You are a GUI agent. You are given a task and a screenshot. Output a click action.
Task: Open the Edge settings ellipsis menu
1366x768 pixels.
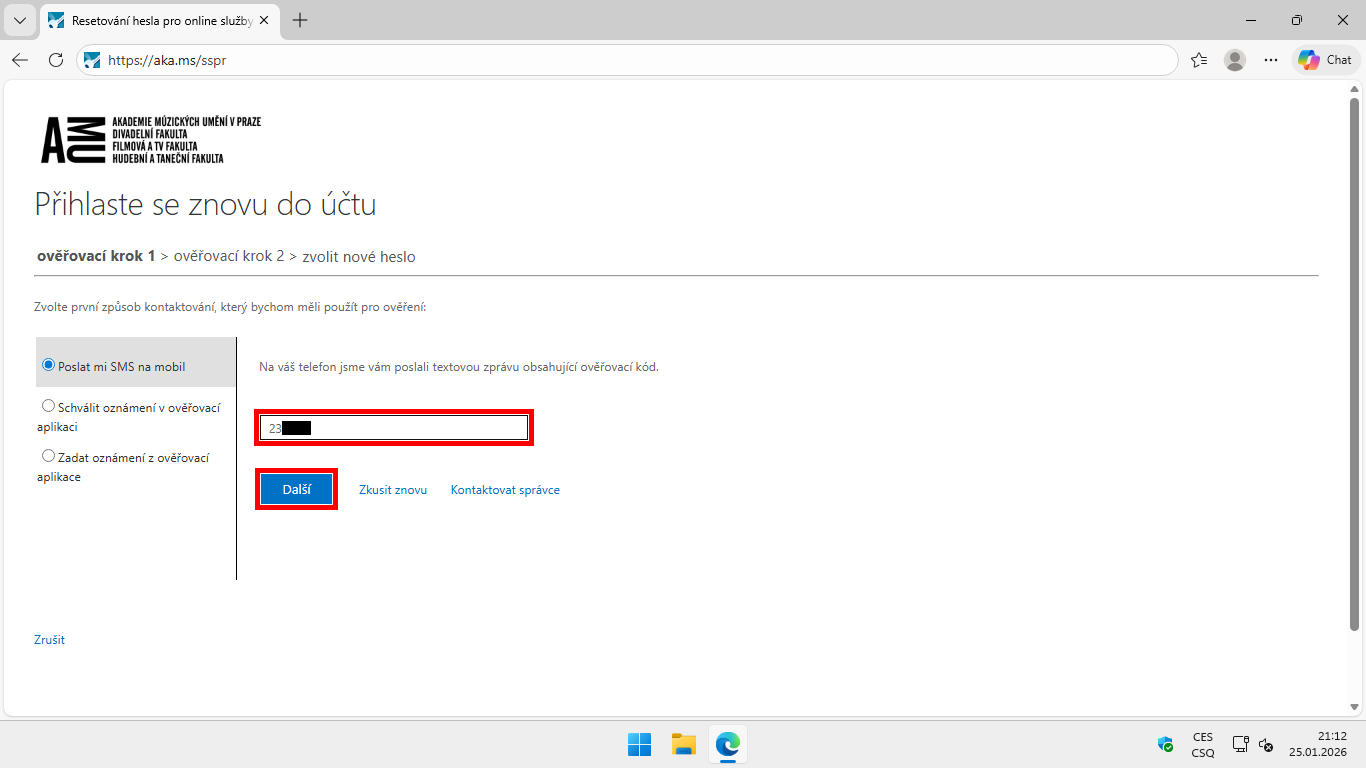1271,60
